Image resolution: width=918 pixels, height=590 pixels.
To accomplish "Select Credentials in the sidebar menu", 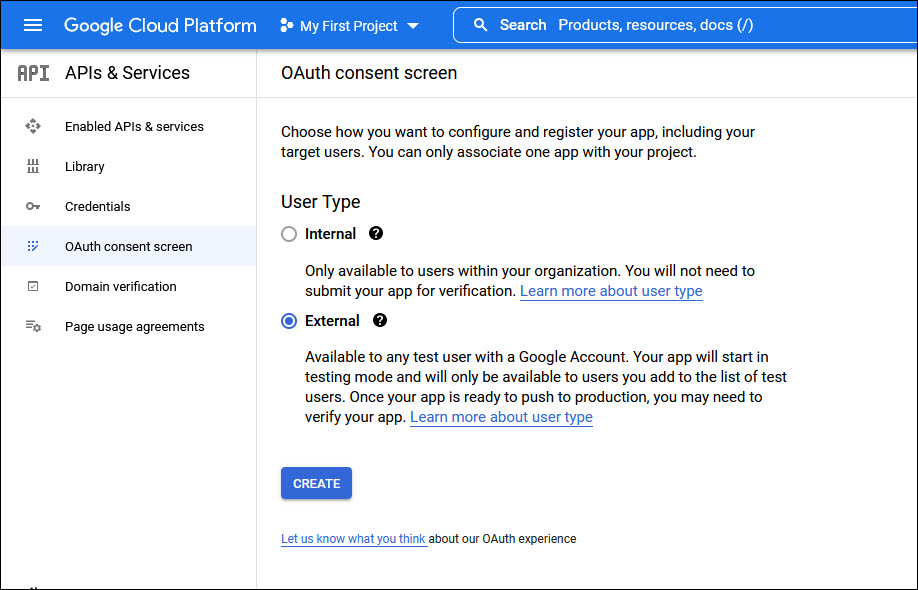I will coord(97,206).
